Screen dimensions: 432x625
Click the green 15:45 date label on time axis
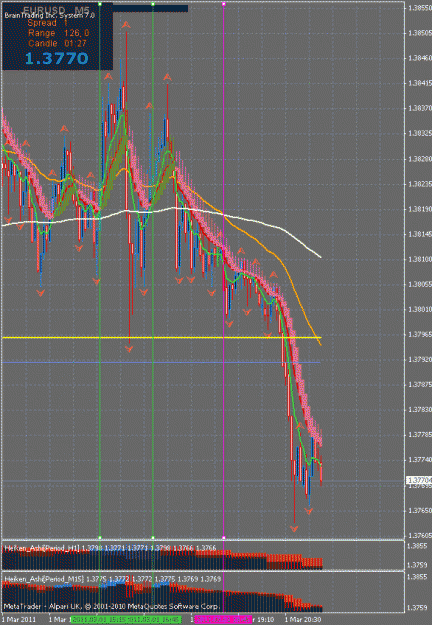click(x=153, y=620)
